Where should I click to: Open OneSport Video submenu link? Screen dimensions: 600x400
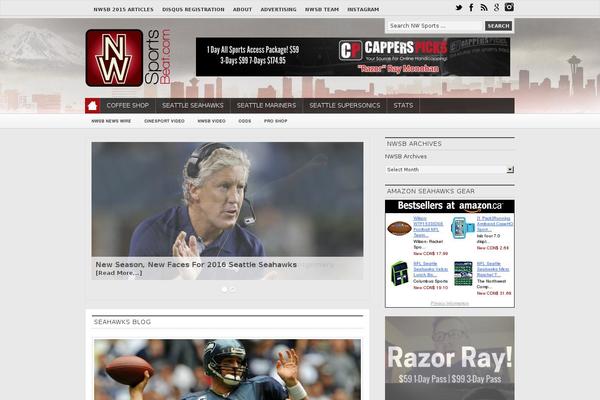[x=164, y=121]
